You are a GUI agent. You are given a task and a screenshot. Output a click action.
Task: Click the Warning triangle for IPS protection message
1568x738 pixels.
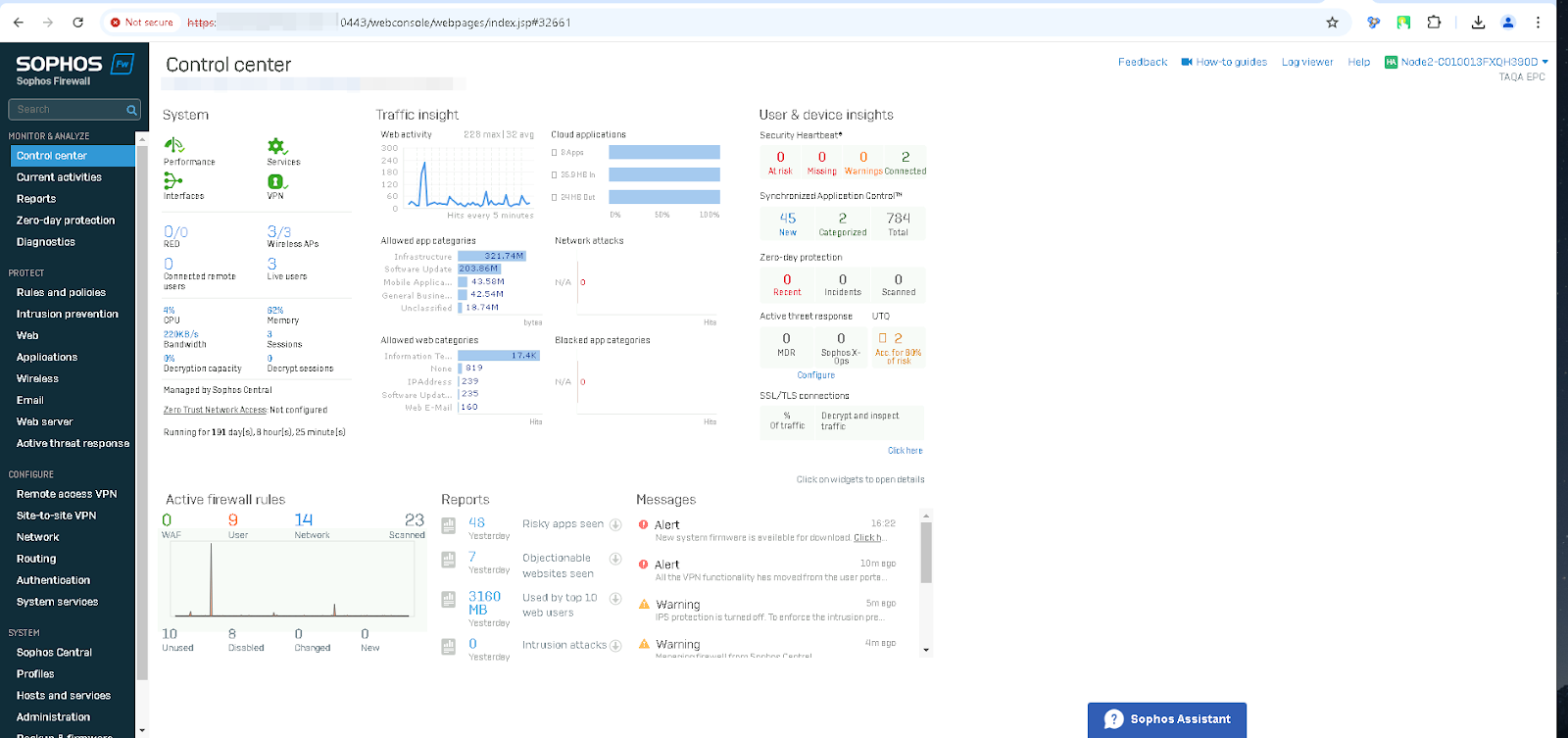point(644,604)
